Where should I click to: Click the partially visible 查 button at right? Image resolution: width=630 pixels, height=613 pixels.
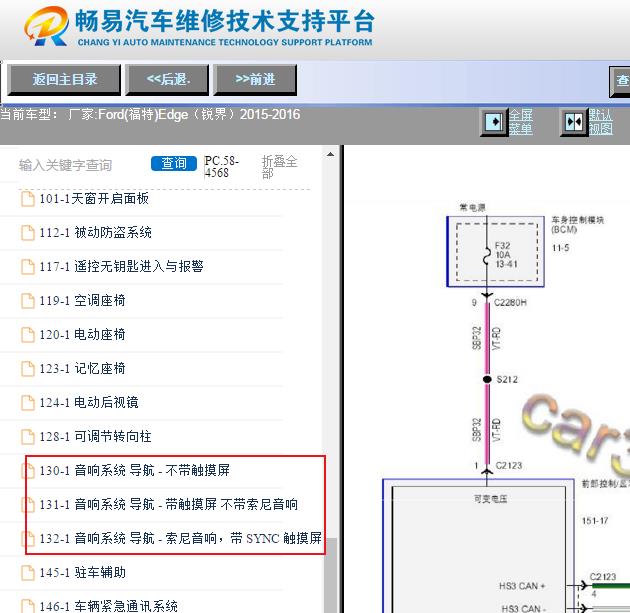coord(622,81)
